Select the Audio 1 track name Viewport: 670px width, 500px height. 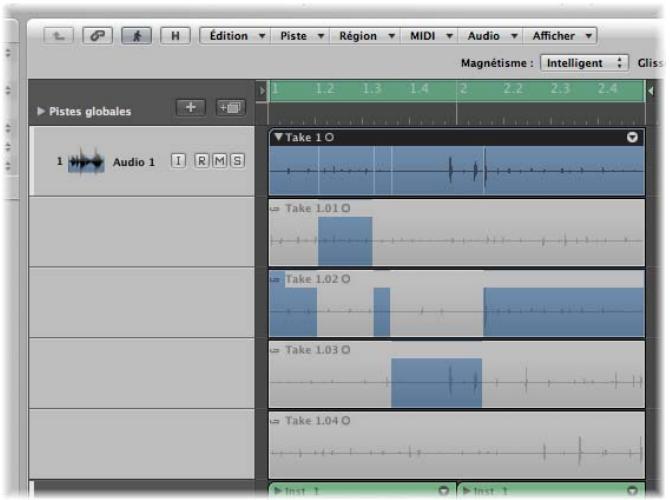134,162
